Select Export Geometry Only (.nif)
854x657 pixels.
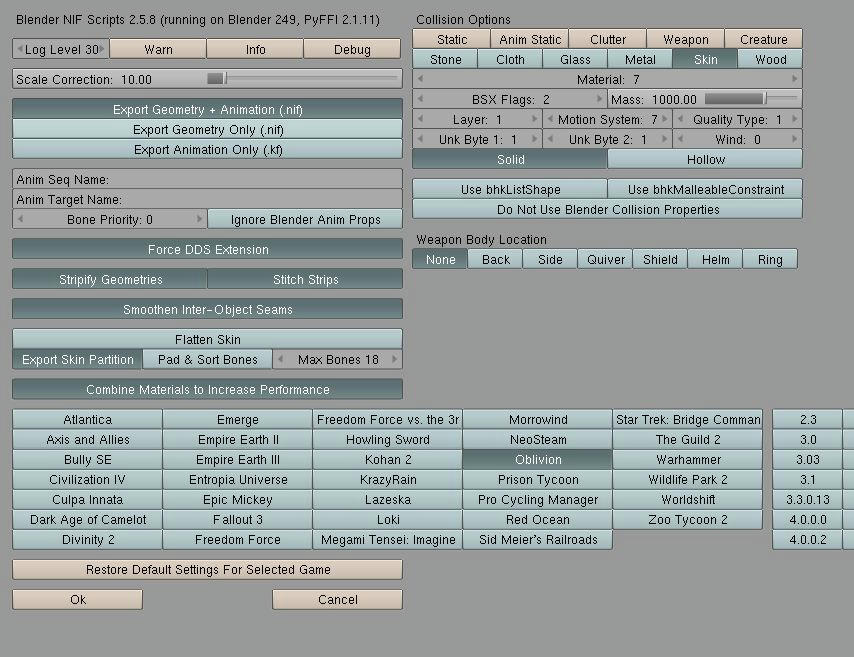point(208,129)
